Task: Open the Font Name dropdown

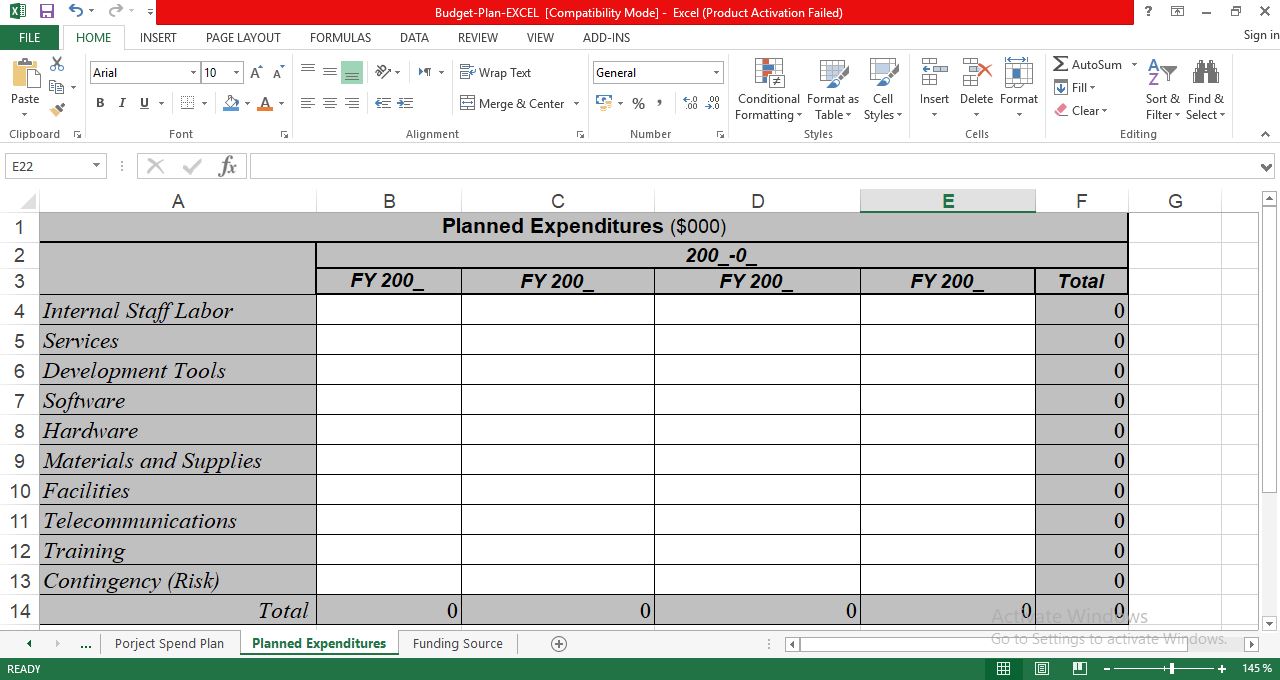Action: click(196, 72)
